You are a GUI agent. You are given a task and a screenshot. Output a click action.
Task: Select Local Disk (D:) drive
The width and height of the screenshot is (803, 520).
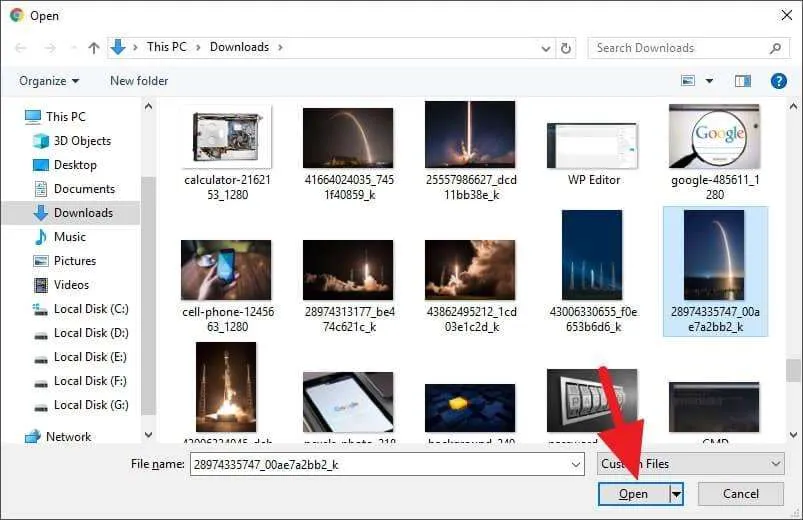80,333
